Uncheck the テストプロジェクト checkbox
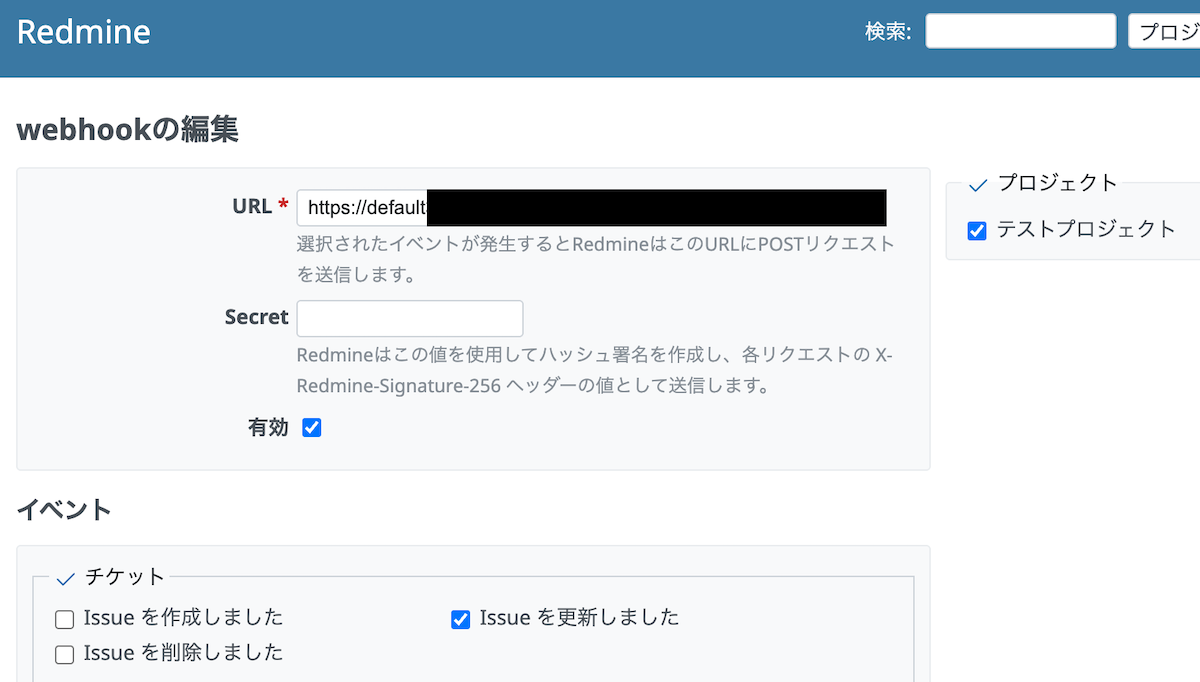Viewport: 1200px width, 682px height. 977,231
